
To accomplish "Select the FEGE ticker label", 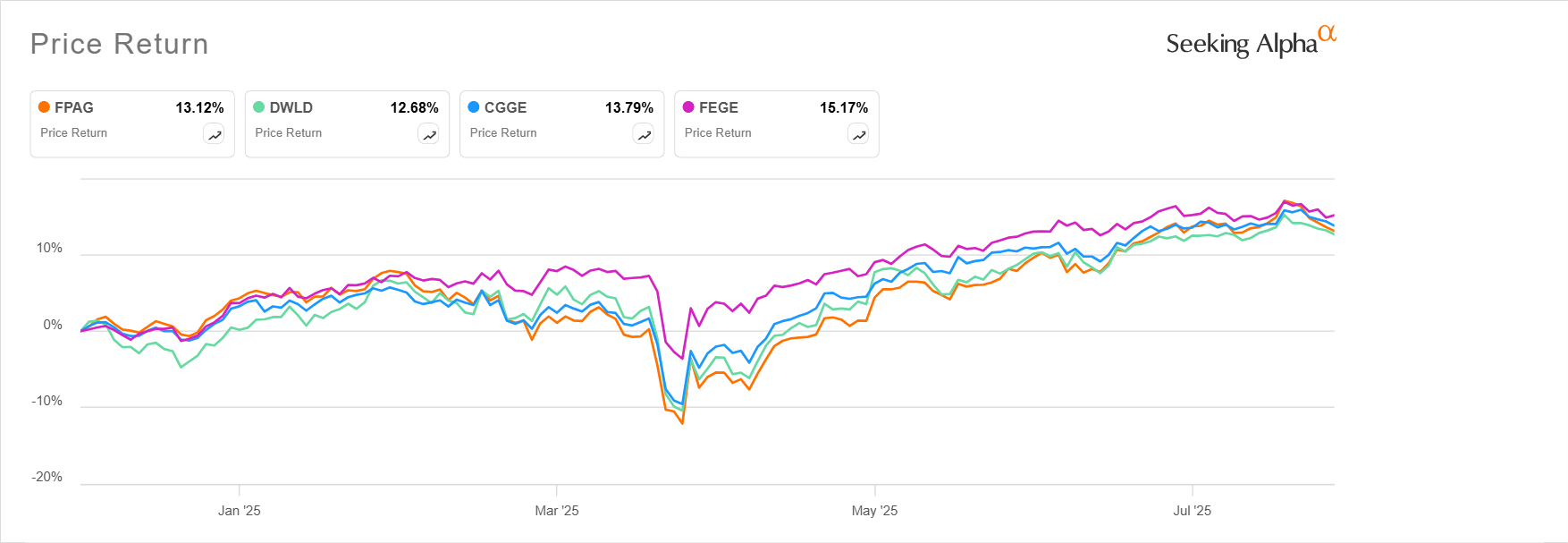I will (x=719, y=107).
